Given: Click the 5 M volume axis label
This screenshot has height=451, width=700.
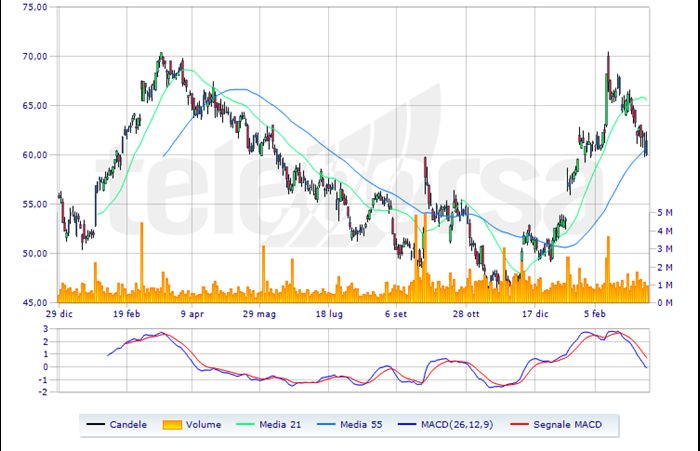Looking at the screenshot, I should [665, 213].
